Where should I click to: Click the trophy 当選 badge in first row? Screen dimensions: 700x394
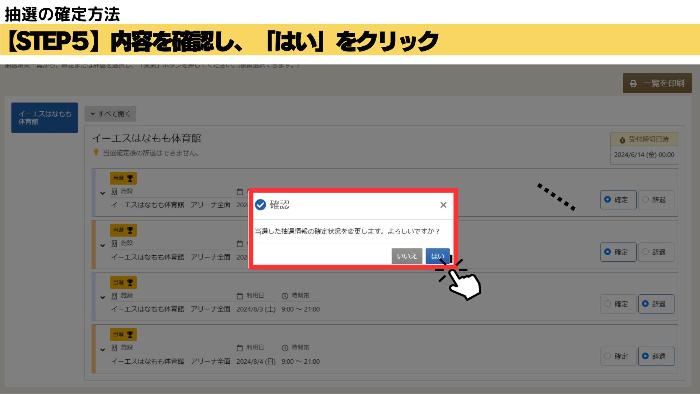[123, 178]
